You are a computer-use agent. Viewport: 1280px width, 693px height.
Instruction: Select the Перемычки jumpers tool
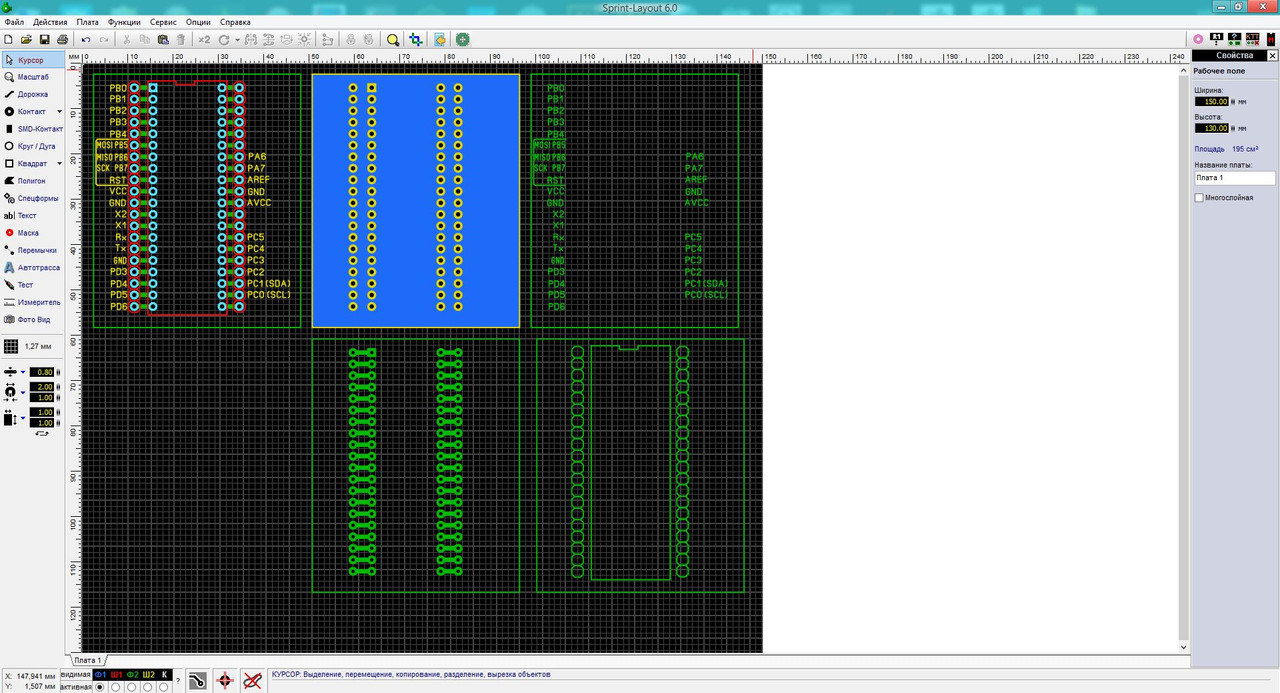(x=33, y=250)
